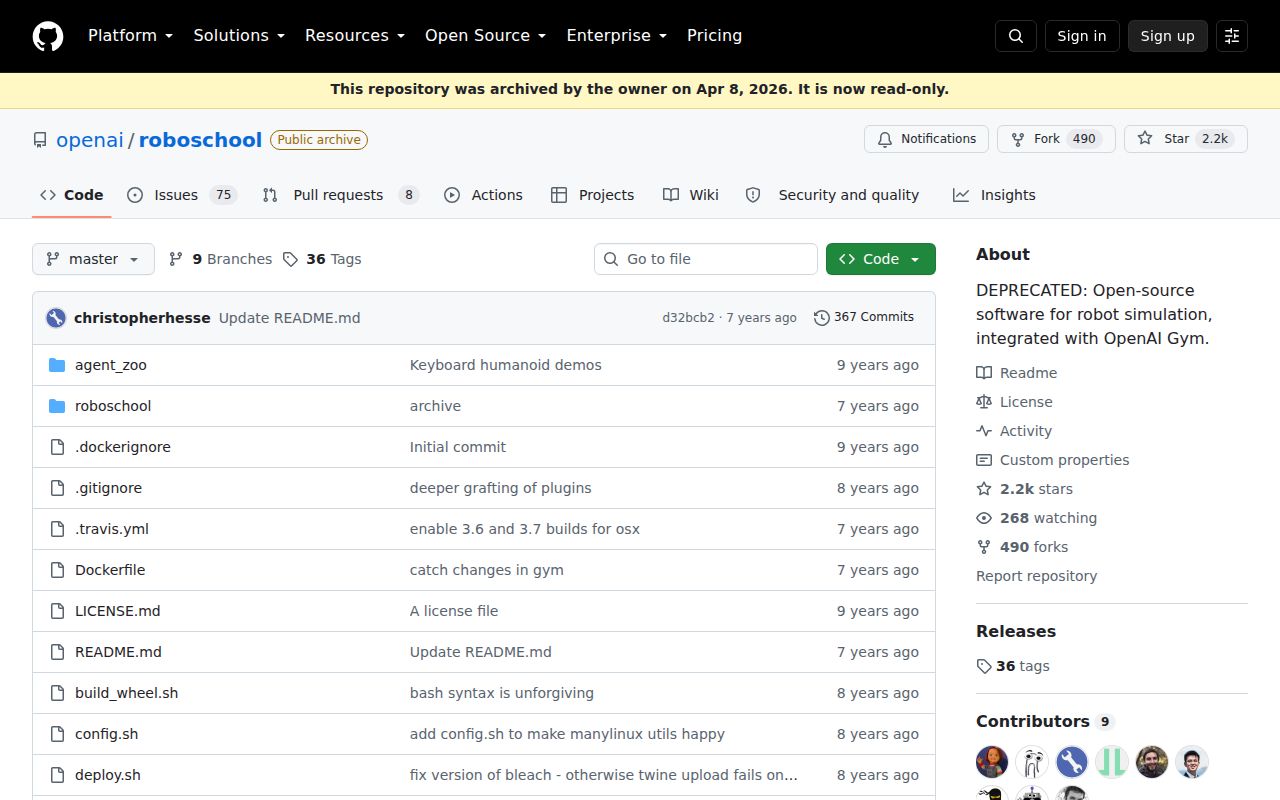Select the Code tab
Screen dimensions: 1280x800
(72, 195)
